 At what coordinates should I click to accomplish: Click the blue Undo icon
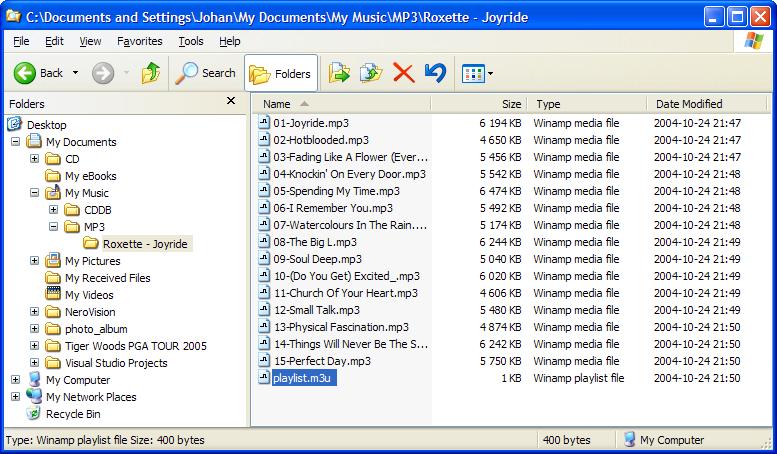pos(436,73)
